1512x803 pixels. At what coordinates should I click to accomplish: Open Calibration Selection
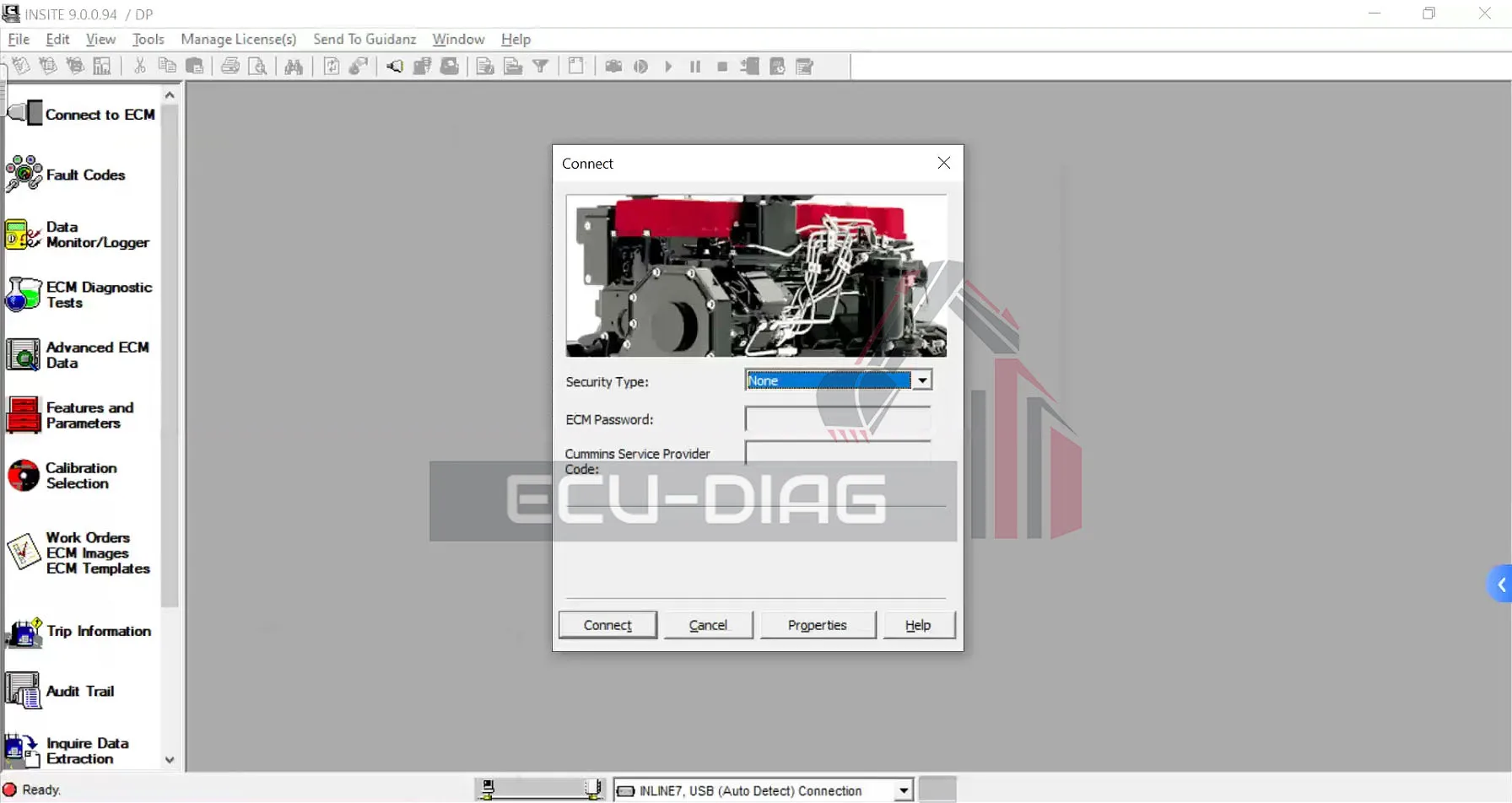coord(62,476)
